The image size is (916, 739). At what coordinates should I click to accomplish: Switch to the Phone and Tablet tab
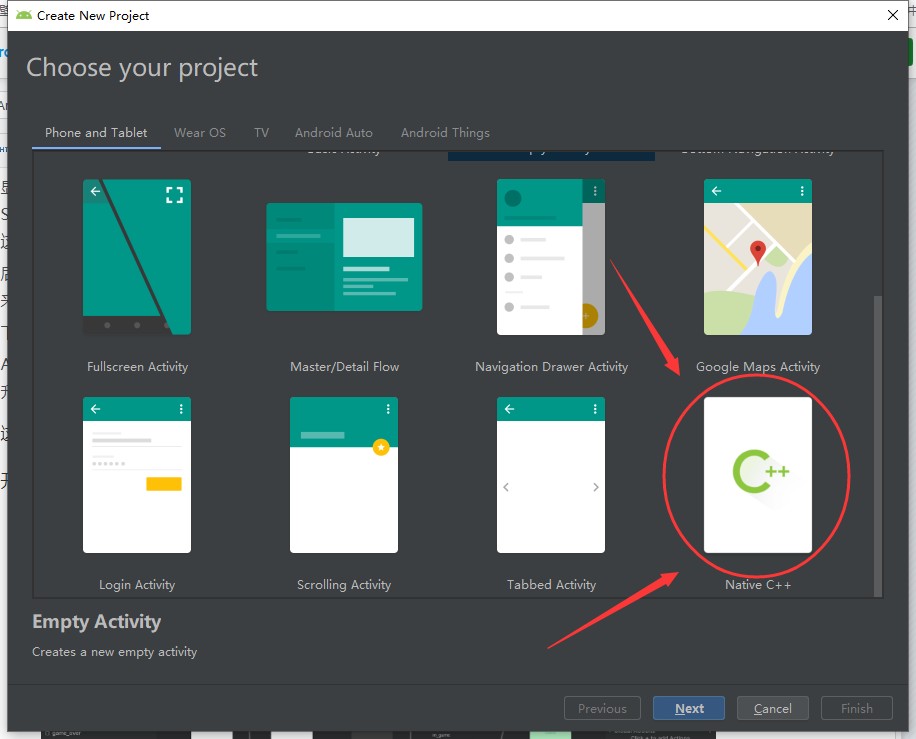coord(96,133)
